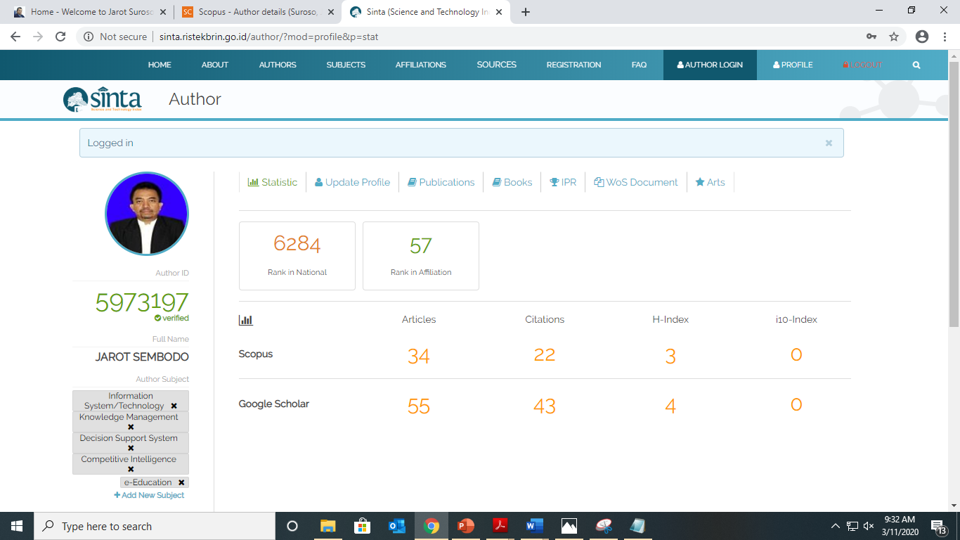The height and width of the screenshot is (540, 960).
Task: Click the author profile photo
Action: 147,214
